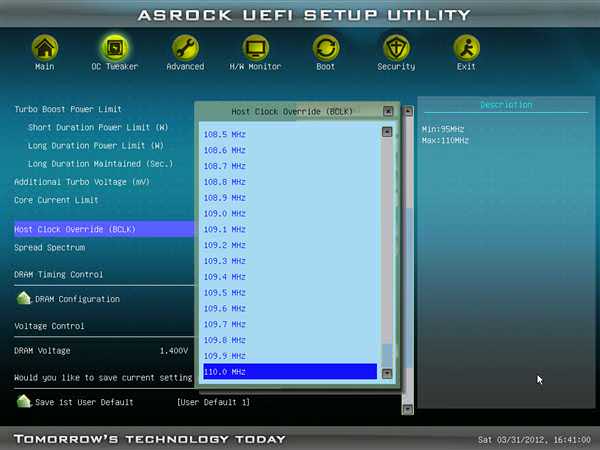Screen dimensions: 600x450
Task: Select the DRAM Voltage setting
Action: 42,351
